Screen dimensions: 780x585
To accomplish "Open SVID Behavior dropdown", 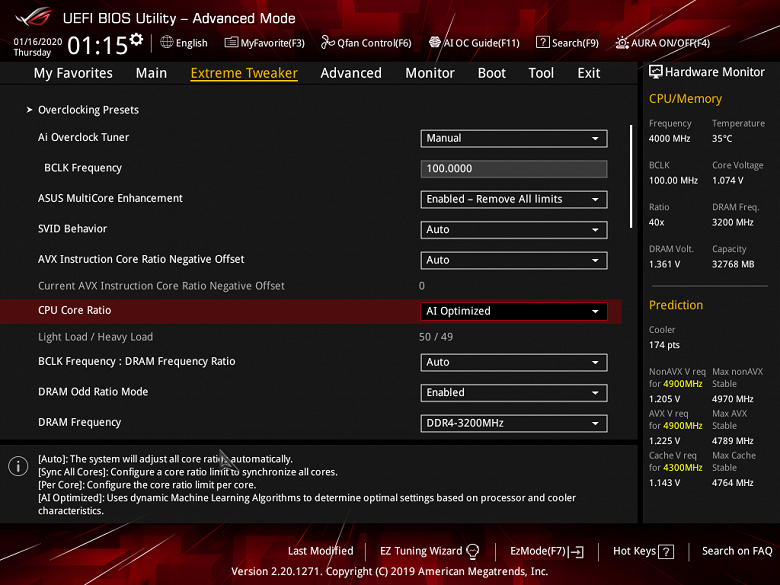I will (x=514, y=229).
